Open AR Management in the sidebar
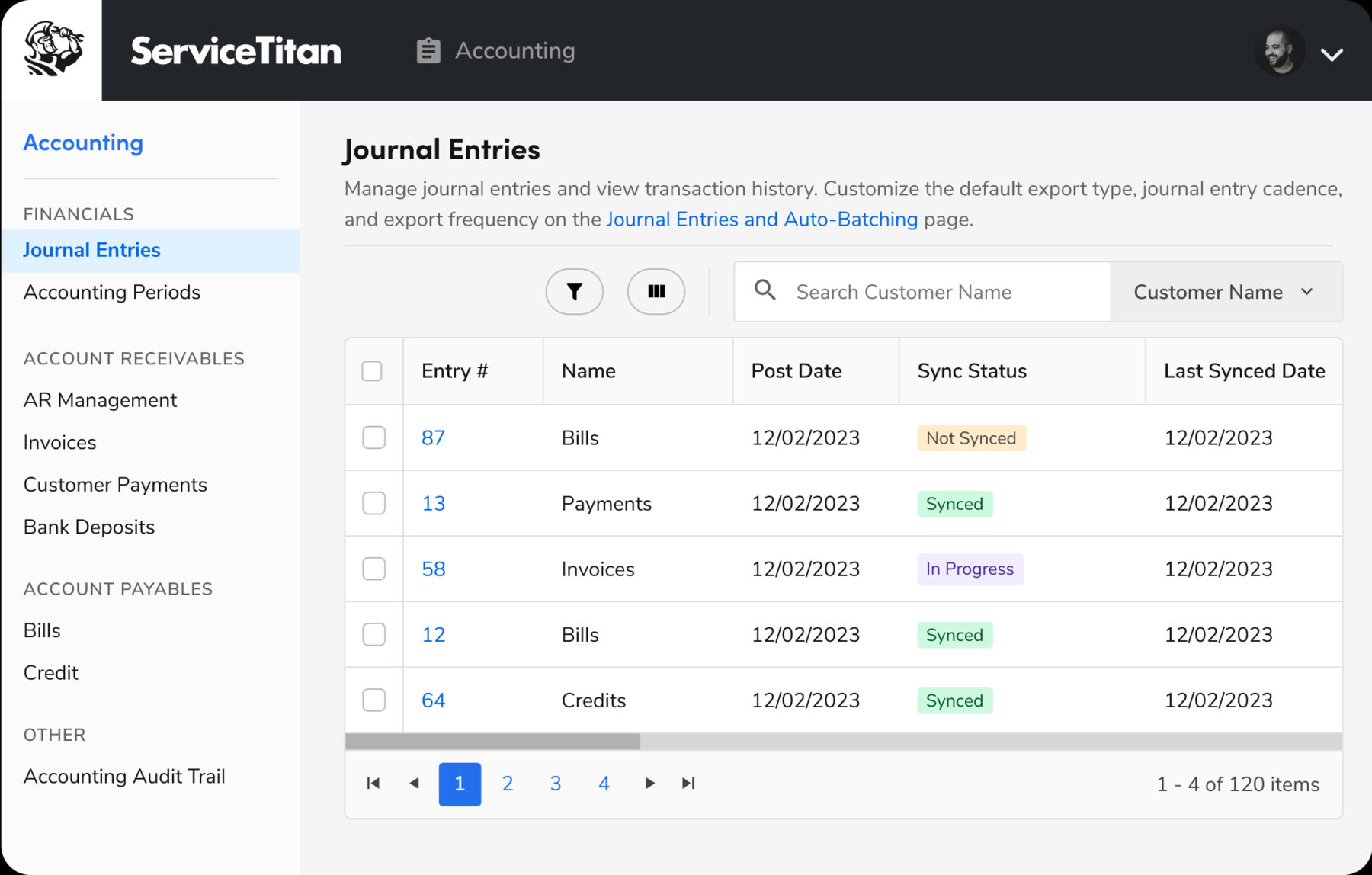1372x875 pixels. point(100,401)
